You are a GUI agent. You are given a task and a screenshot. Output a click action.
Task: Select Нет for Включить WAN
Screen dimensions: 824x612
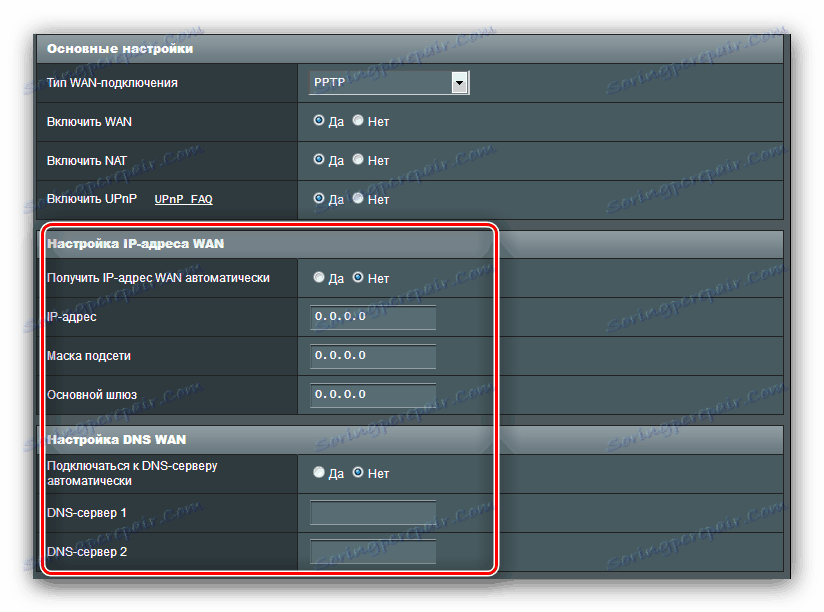point(358,121)
